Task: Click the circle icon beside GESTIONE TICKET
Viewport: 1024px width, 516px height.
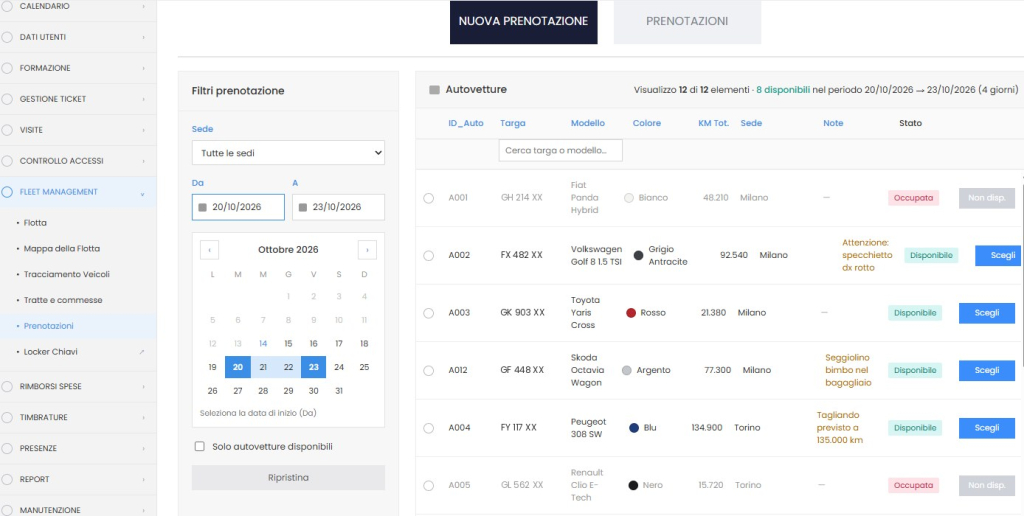Action: [7, 99]
